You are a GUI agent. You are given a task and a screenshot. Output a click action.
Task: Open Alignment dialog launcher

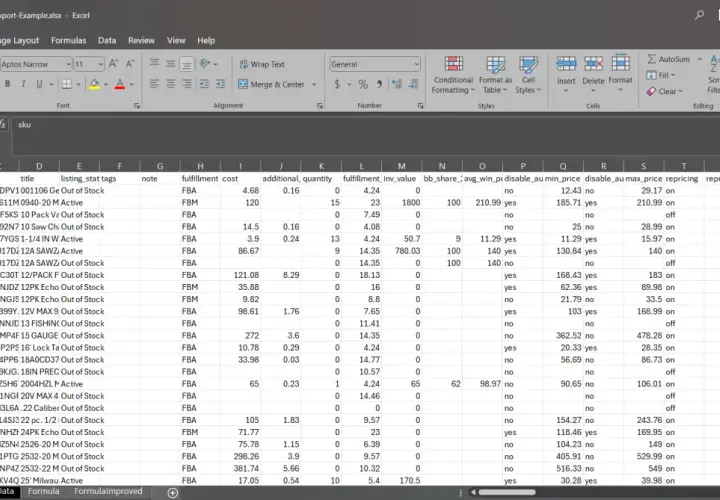(x=320, y=106)
